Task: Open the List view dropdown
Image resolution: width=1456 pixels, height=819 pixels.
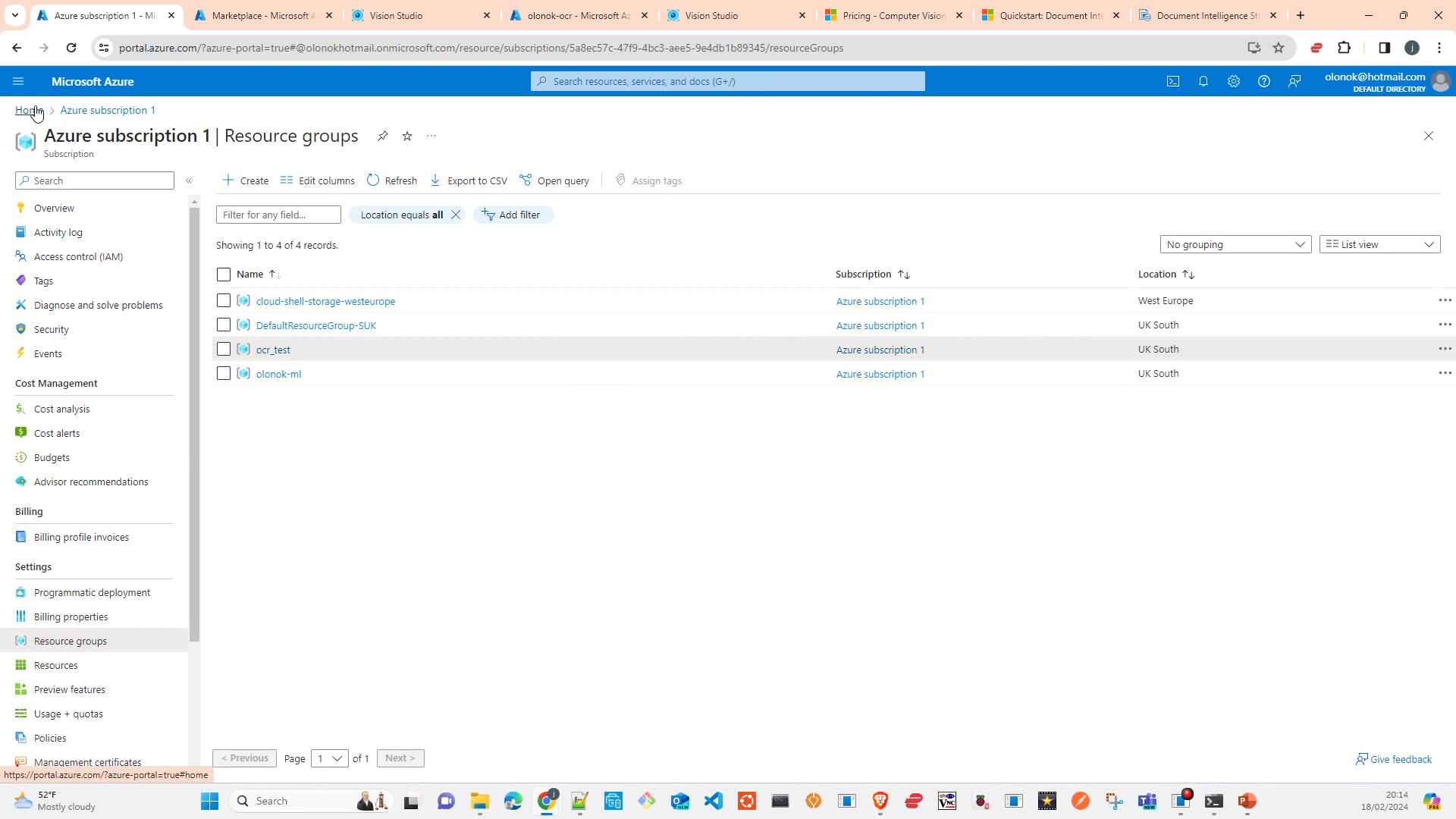Action: 1379,243
